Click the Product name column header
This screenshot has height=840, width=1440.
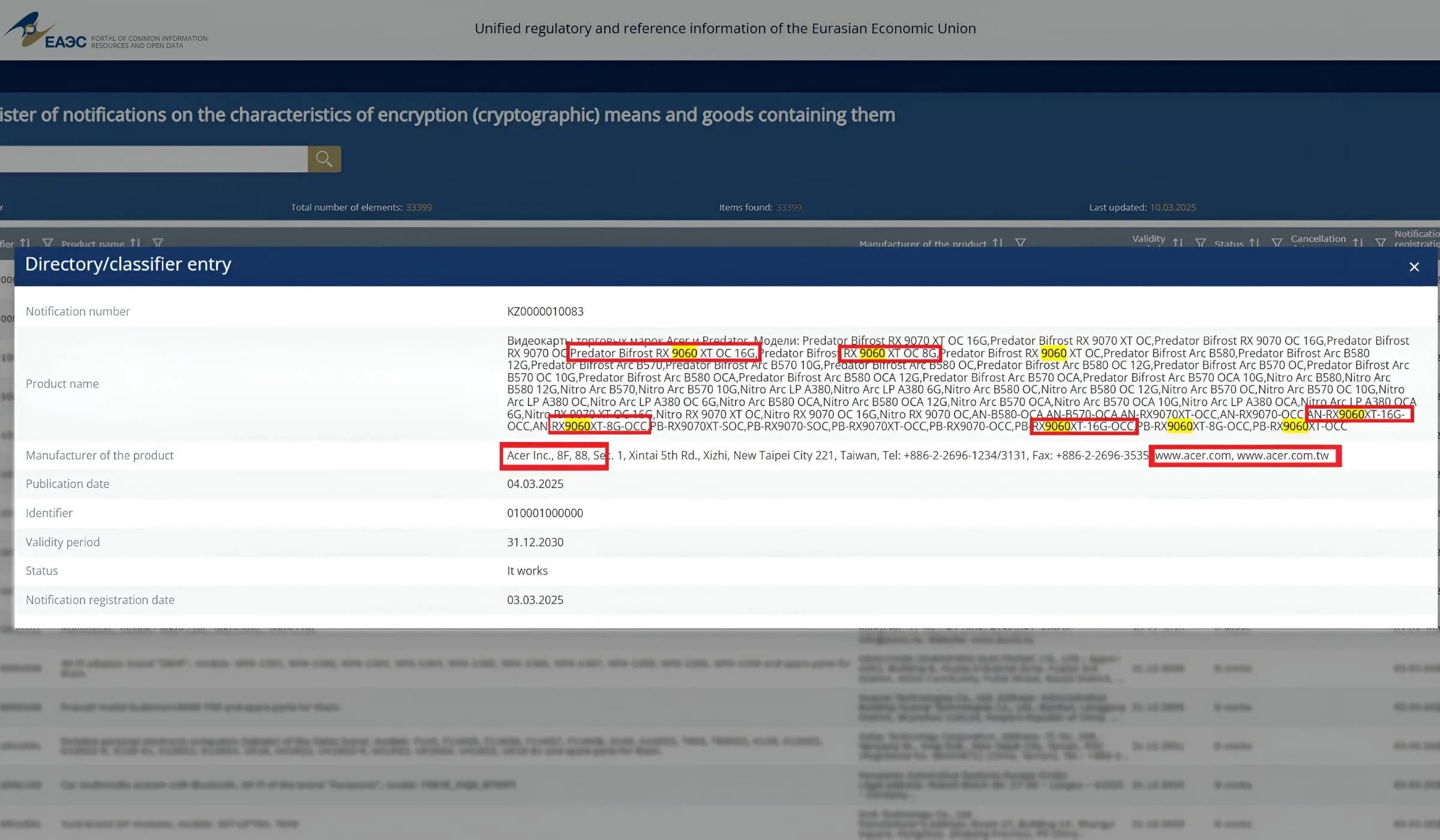click(x=92, y=244)
